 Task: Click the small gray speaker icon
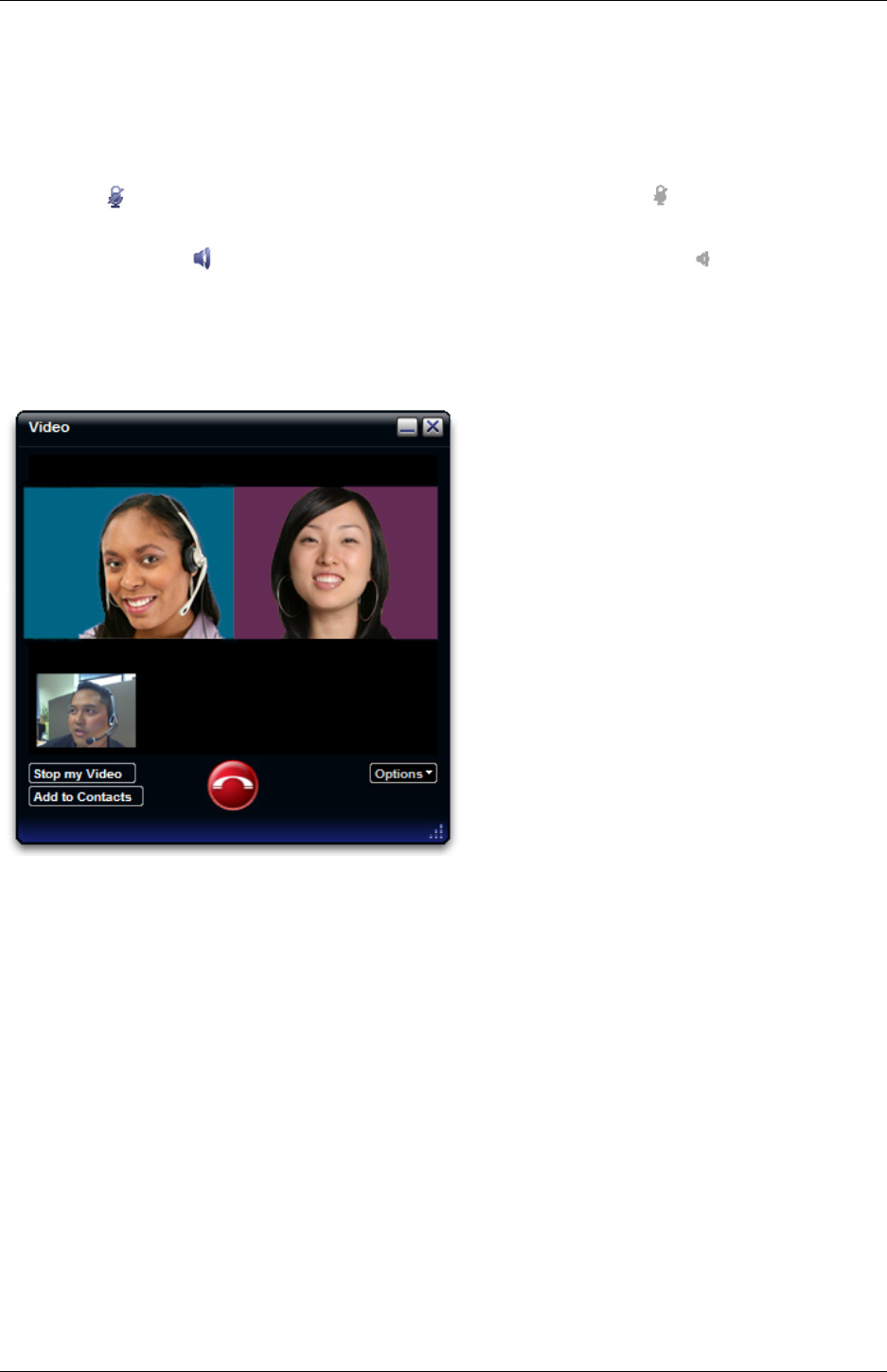702,258
